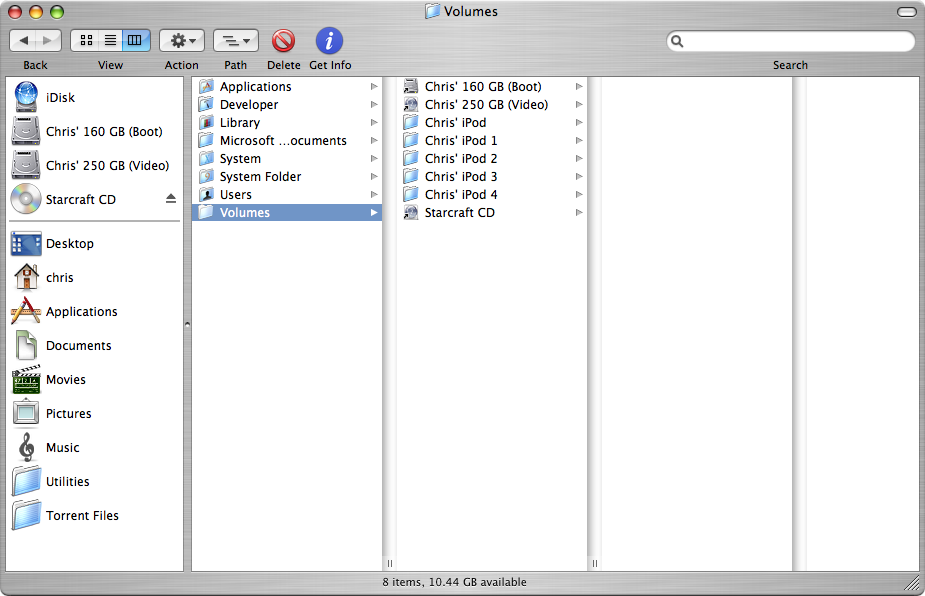Select the Developer folder

pyautogui.click(x=287, y=104)
